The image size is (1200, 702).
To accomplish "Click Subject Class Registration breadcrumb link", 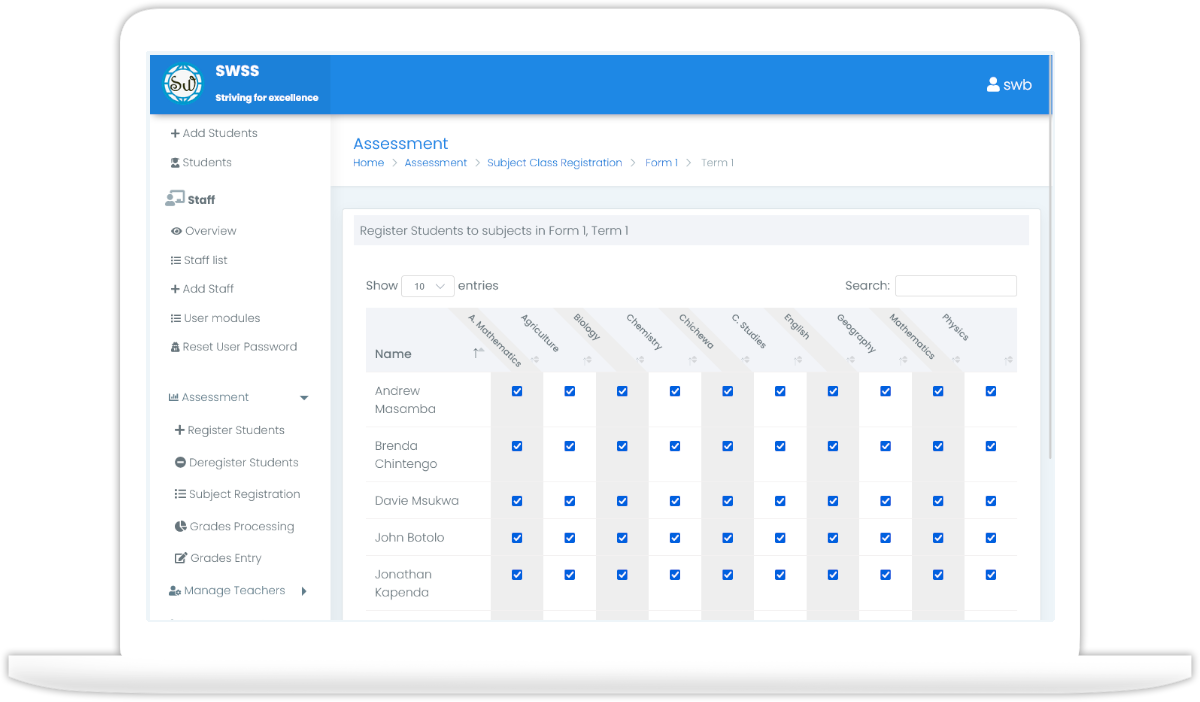I will [554, 163].
